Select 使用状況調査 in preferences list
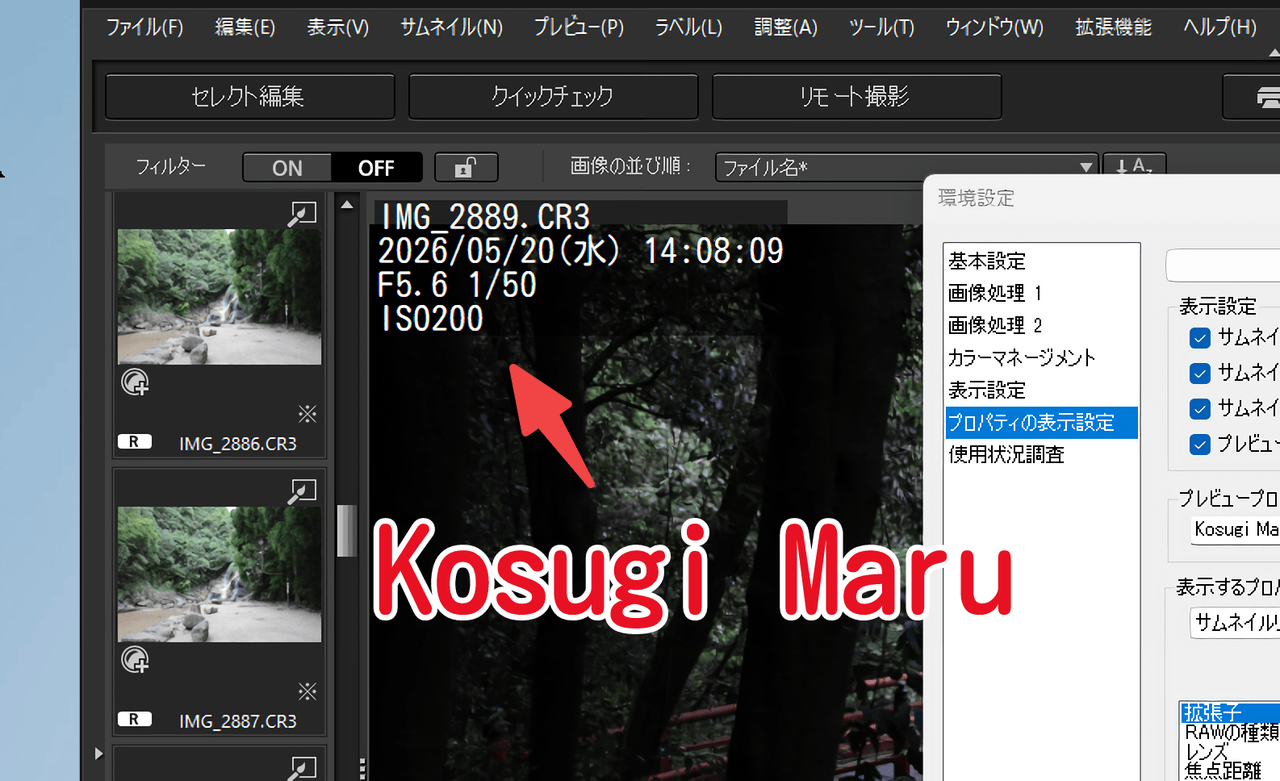Viewport: 1280px width, 781px height. 1006,454
